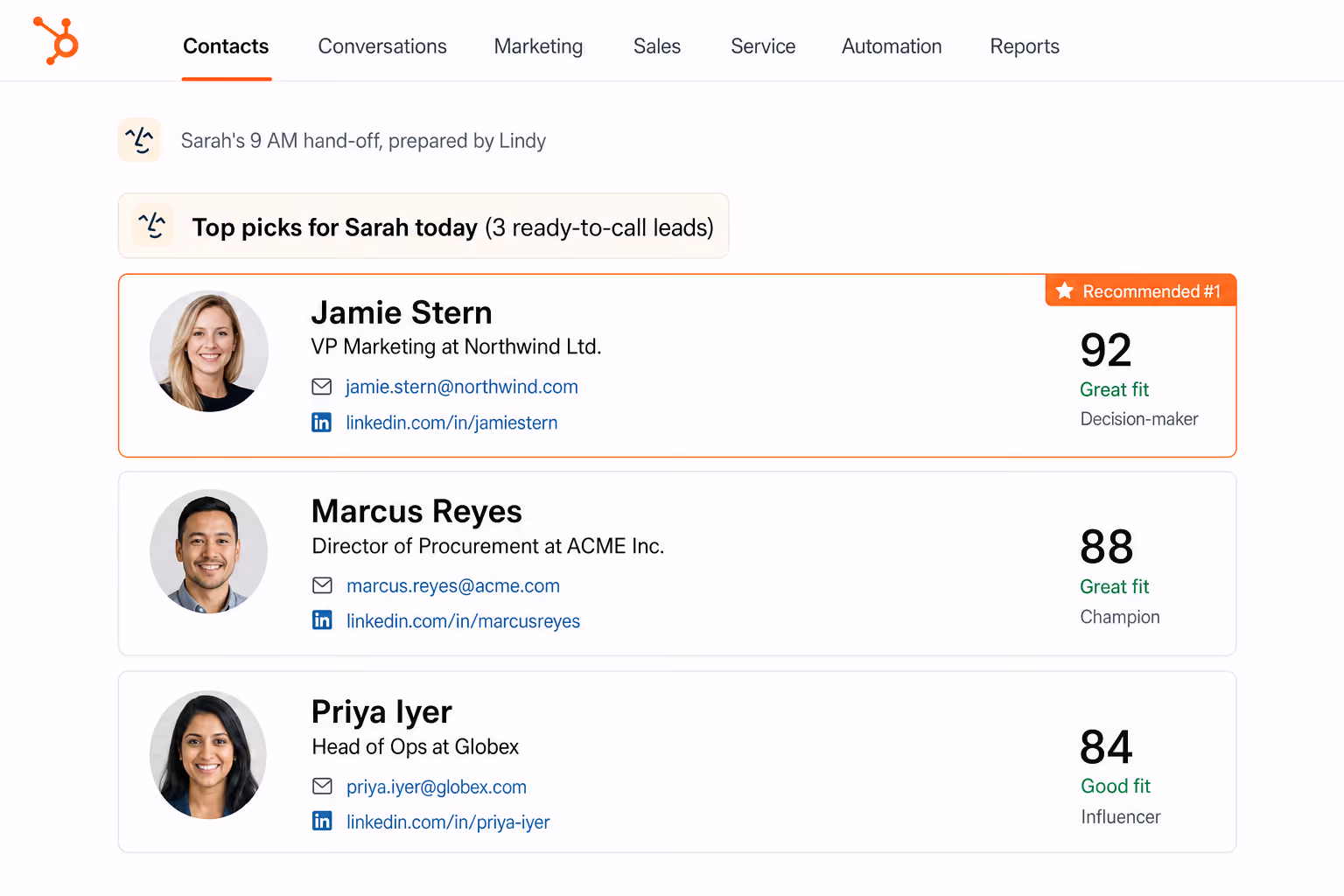Image resolution: width=1344 pixels, height=896 pixels.
Task: Email priya.iyer@globex.com
Action: (437, 787)
